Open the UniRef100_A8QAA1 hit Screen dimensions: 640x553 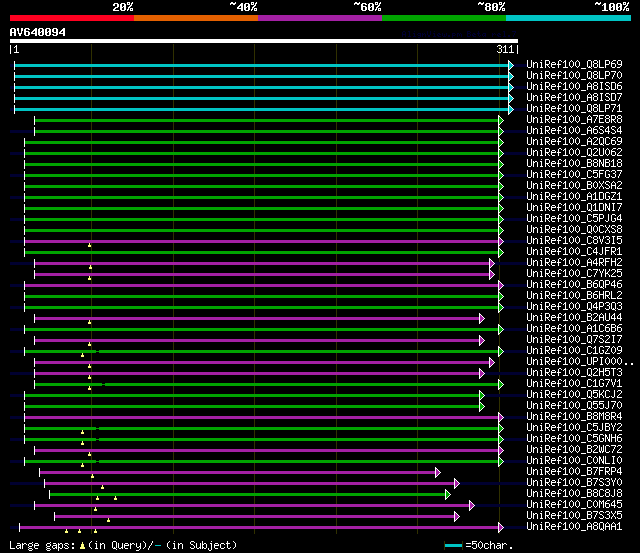[x=574, y=527]
